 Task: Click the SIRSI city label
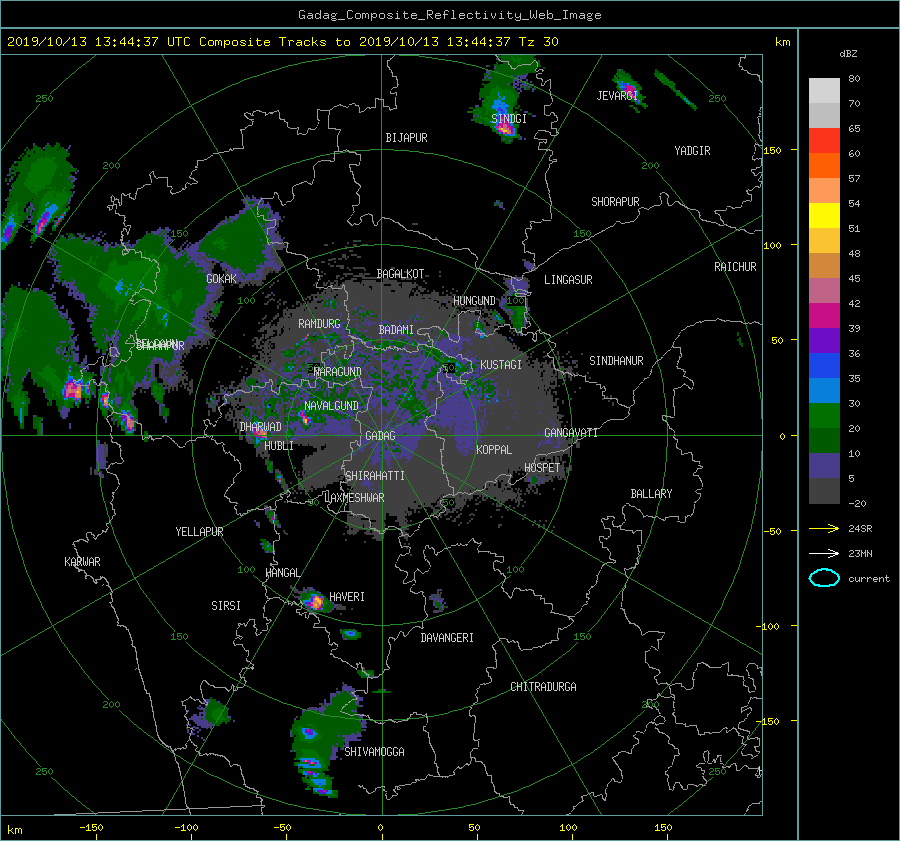(226, 606)
